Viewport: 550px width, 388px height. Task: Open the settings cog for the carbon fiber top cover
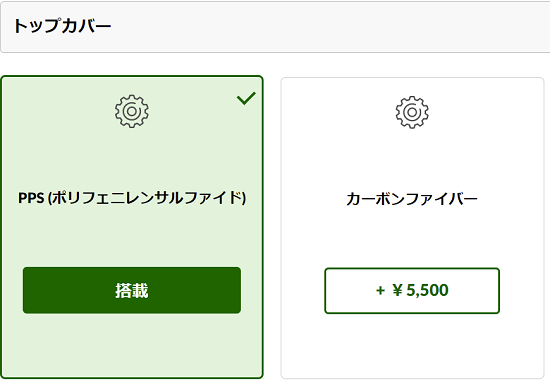tap(412, 112)
